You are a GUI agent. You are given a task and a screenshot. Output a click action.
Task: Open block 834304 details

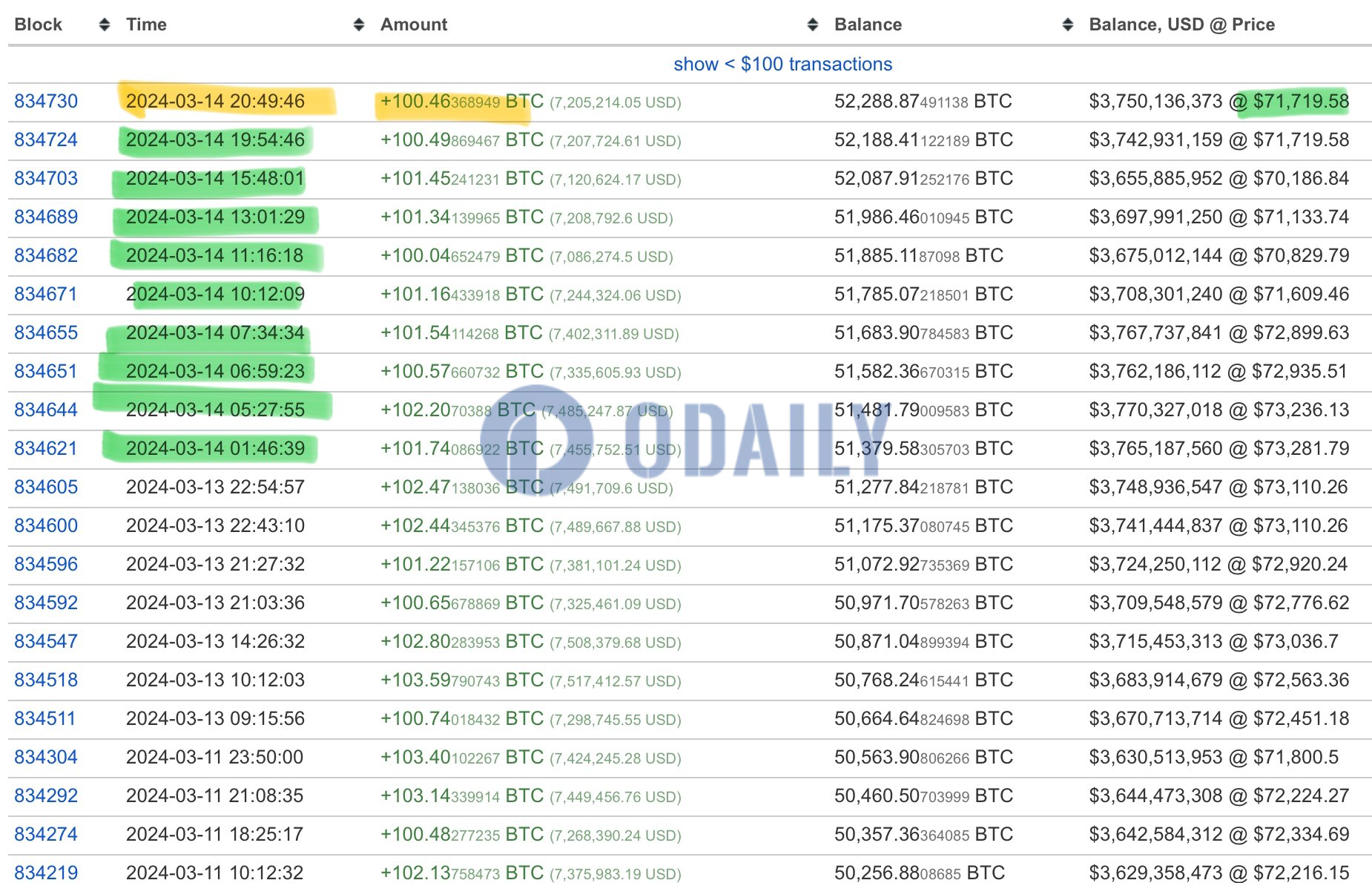click(46, 757)
